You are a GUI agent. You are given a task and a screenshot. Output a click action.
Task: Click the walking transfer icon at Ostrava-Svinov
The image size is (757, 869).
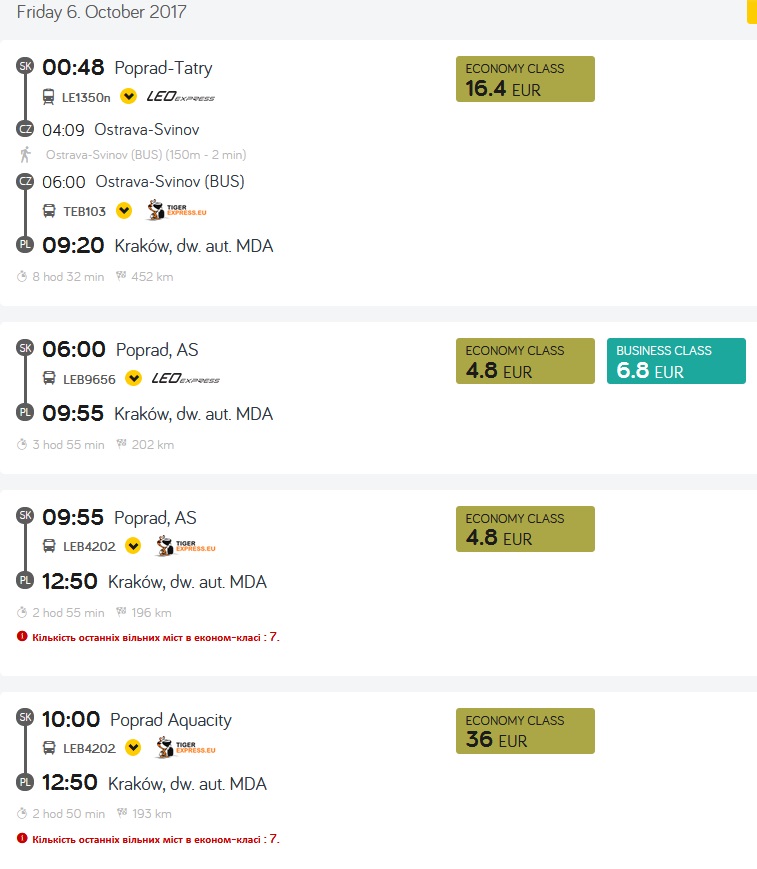pos(25,155)
